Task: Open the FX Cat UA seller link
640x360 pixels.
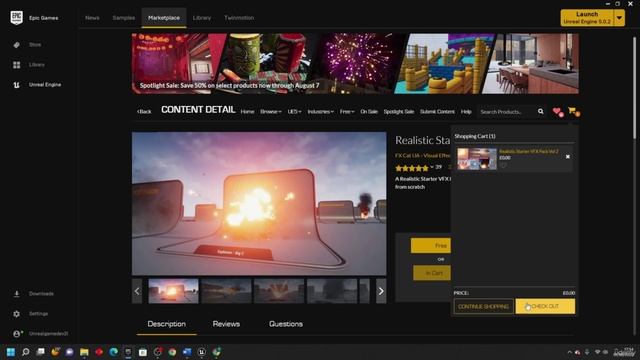Action: coord(423,156)
